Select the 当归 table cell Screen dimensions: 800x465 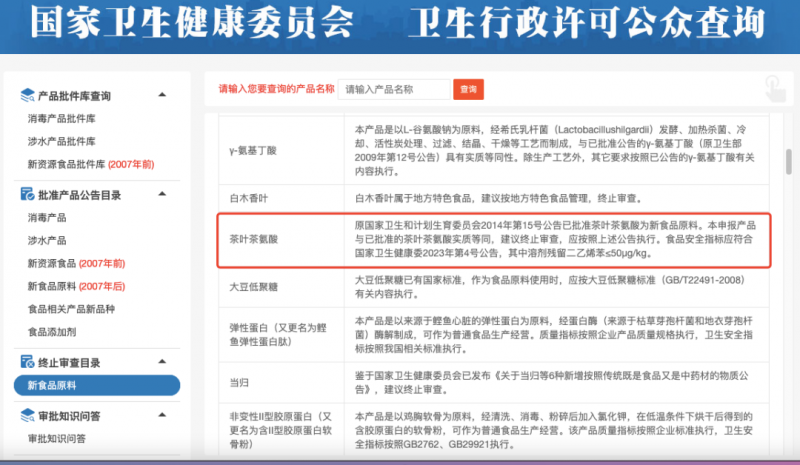[282, 382]
